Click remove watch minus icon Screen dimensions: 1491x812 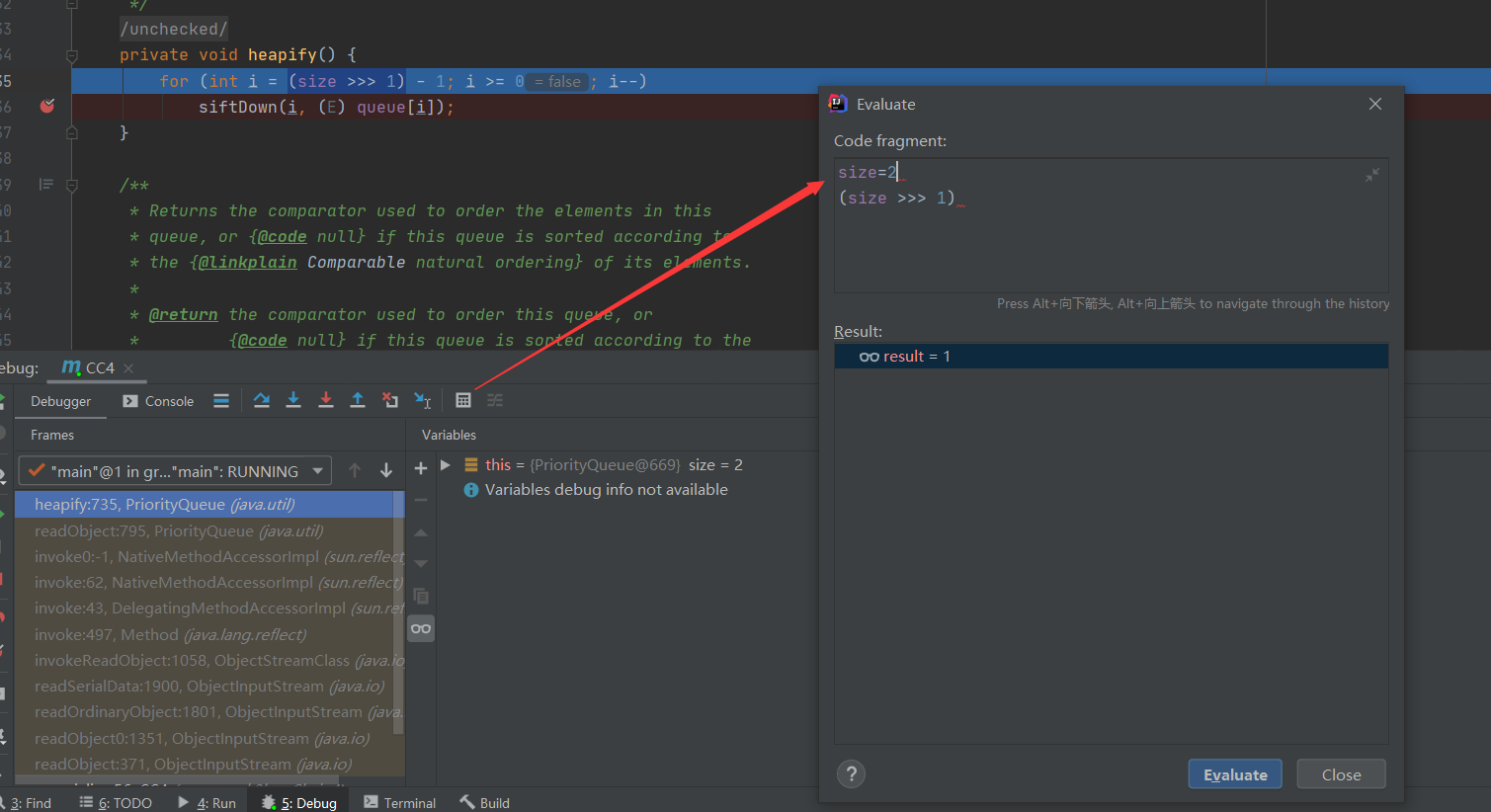click(421, 500)
